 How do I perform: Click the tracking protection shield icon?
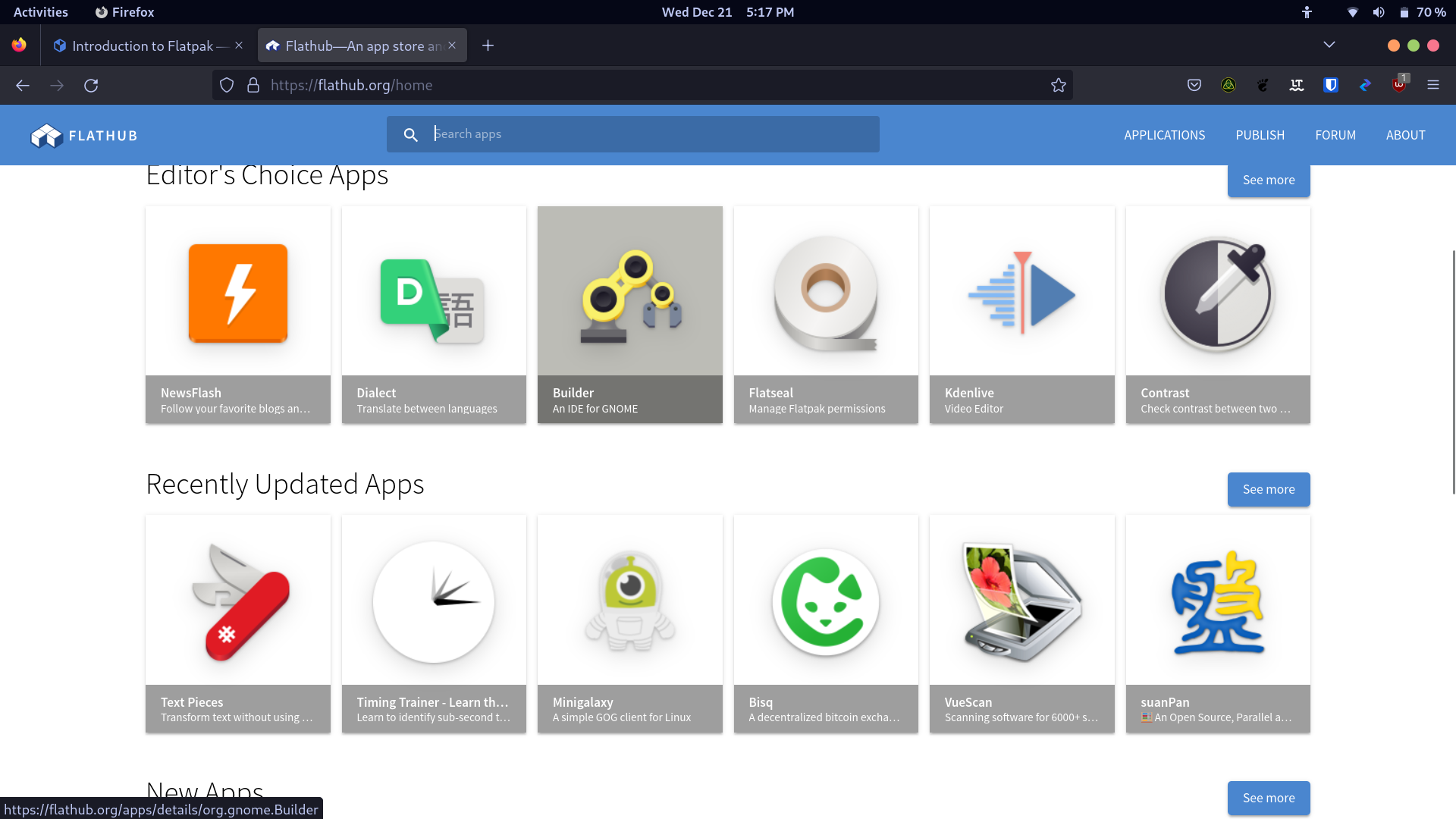point(226,85)
